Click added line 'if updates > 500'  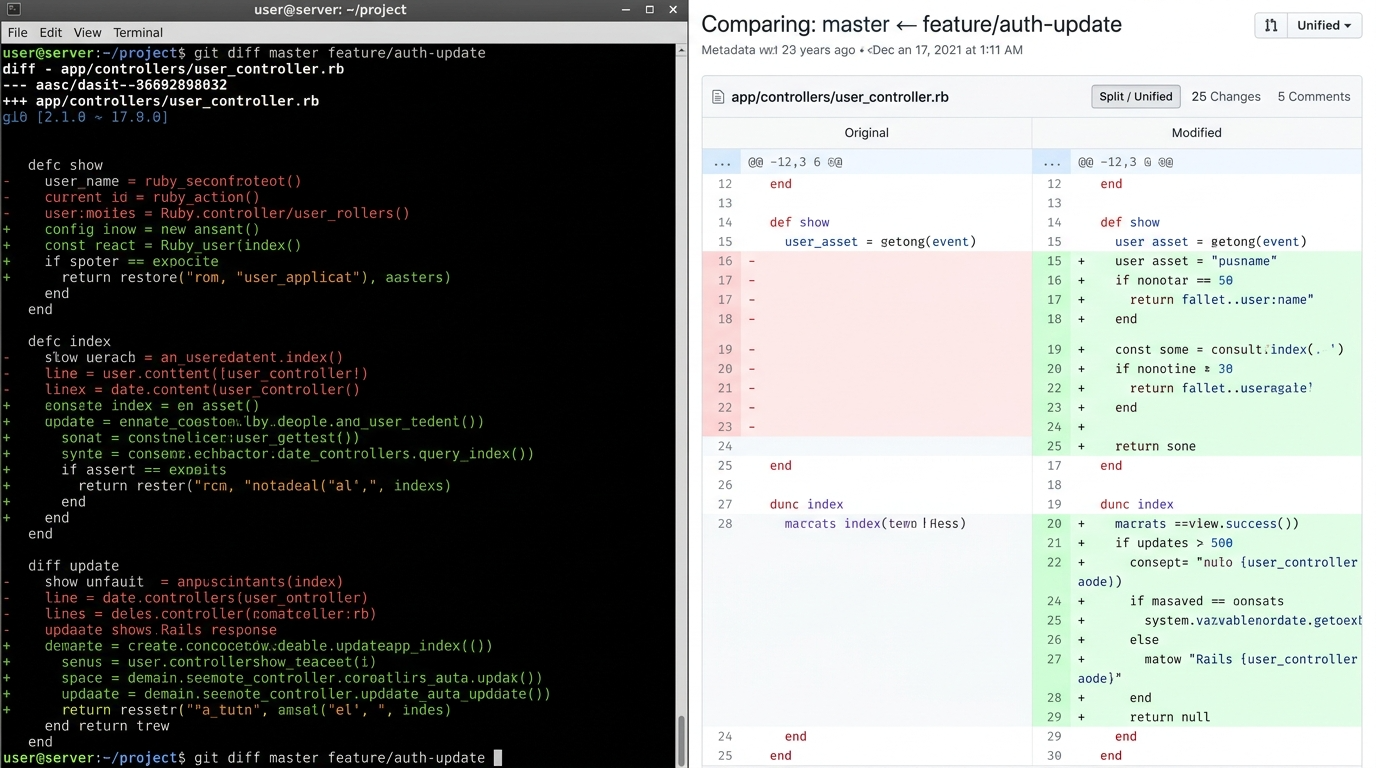(1174, 543)
